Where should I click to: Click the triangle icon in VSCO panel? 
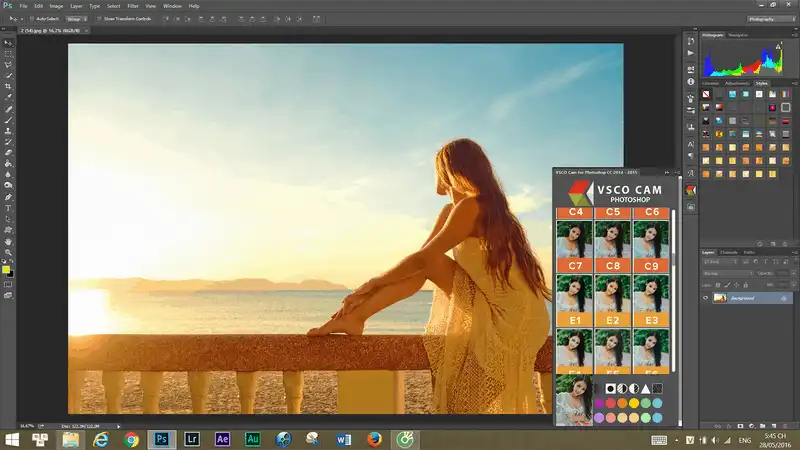[645, 387]
